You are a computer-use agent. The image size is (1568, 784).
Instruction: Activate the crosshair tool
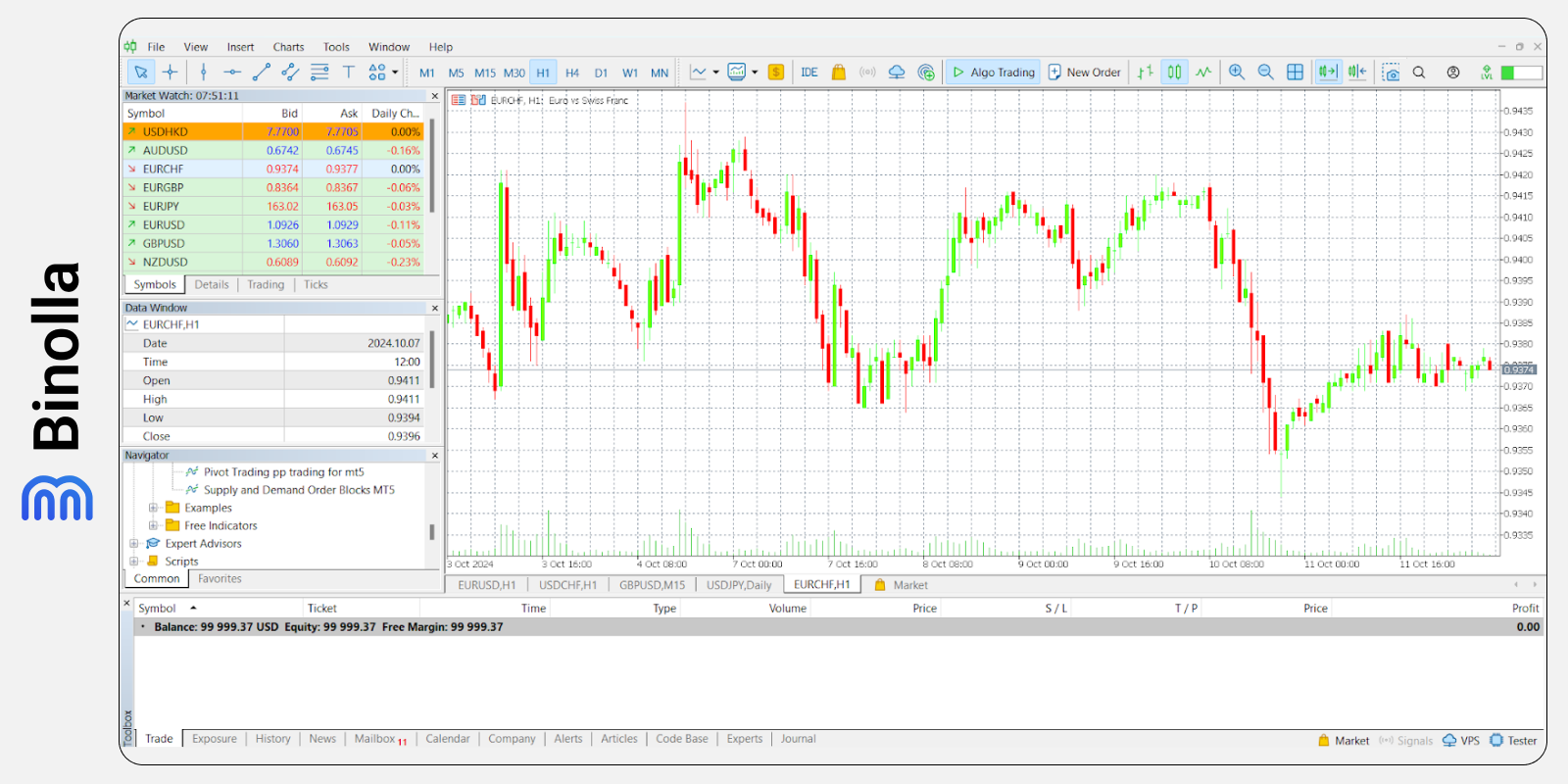click(x=170, y=72)
